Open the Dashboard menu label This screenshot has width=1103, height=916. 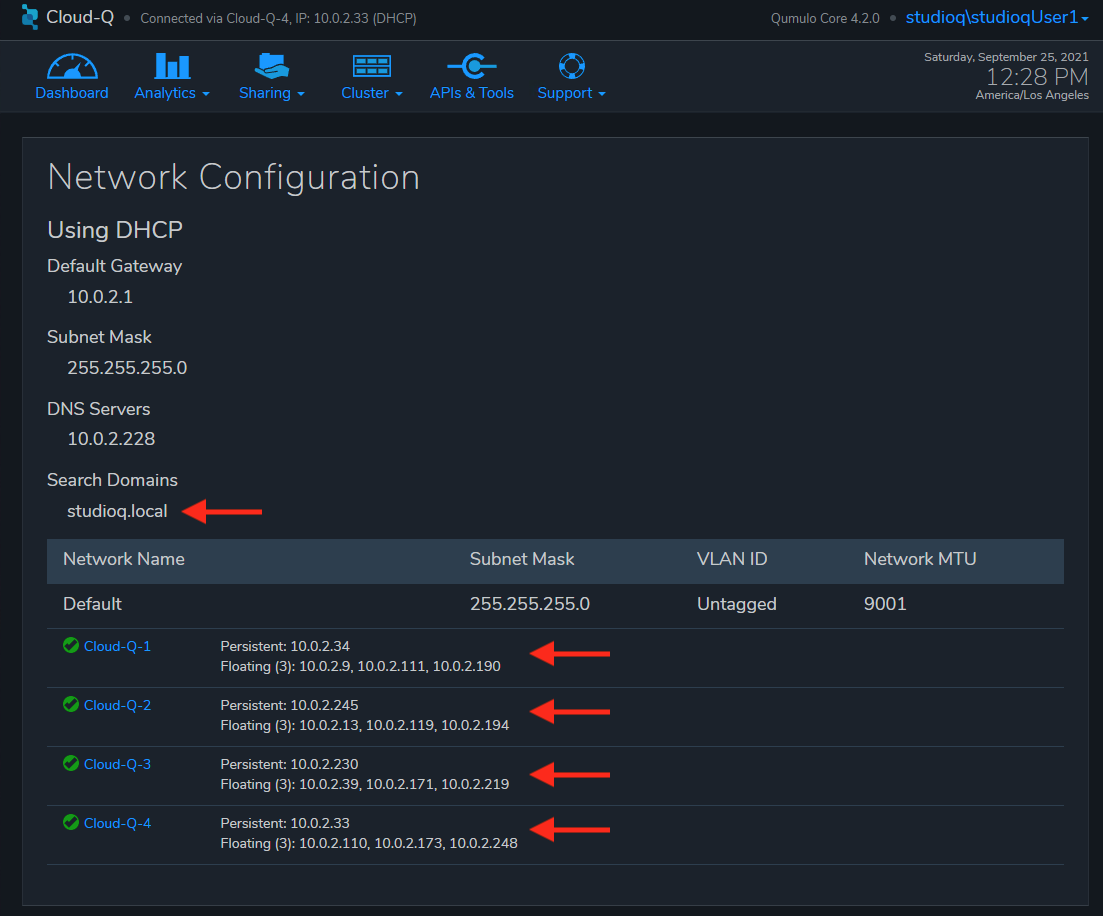[72, 93]
